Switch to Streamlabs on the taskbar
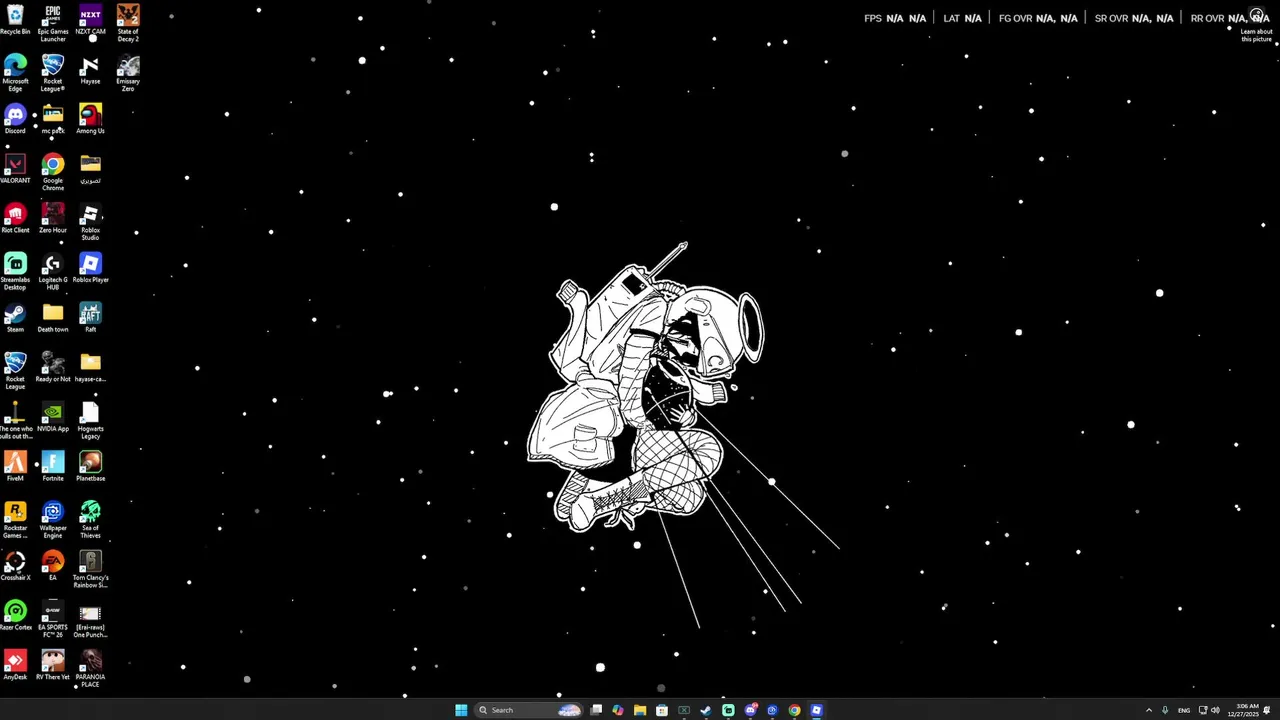Image resolution: width=1280 pixels, height=720 pixels. pos(728,710)
